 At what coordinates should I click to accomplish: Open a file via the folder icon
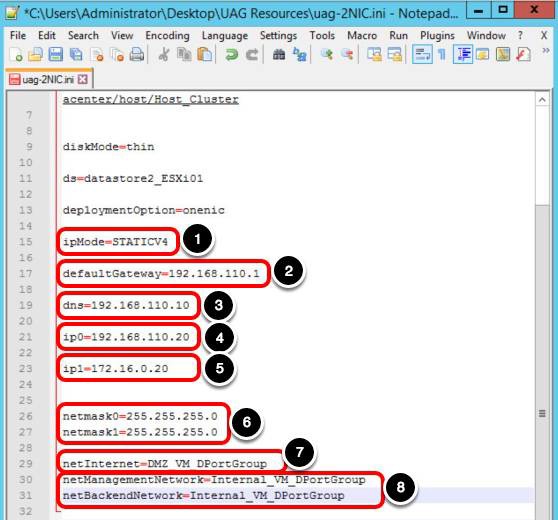click(x=36, y=55)
